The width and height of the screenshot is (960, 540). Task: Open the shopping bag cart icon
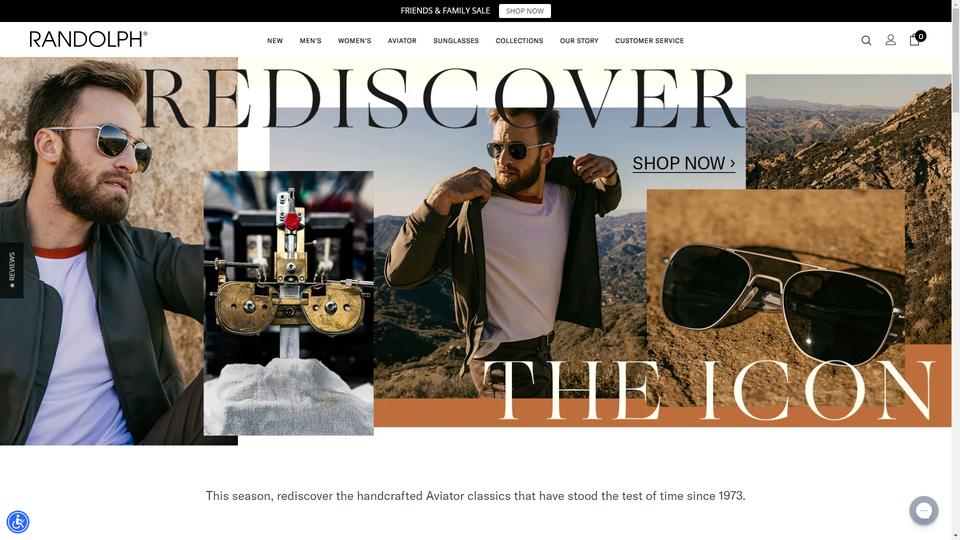tap(917, 39)
